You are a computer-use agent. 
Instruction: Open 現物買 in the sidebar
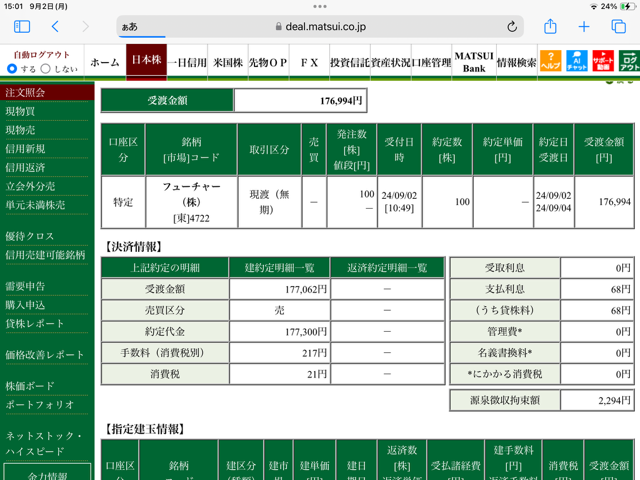point(20,111)
